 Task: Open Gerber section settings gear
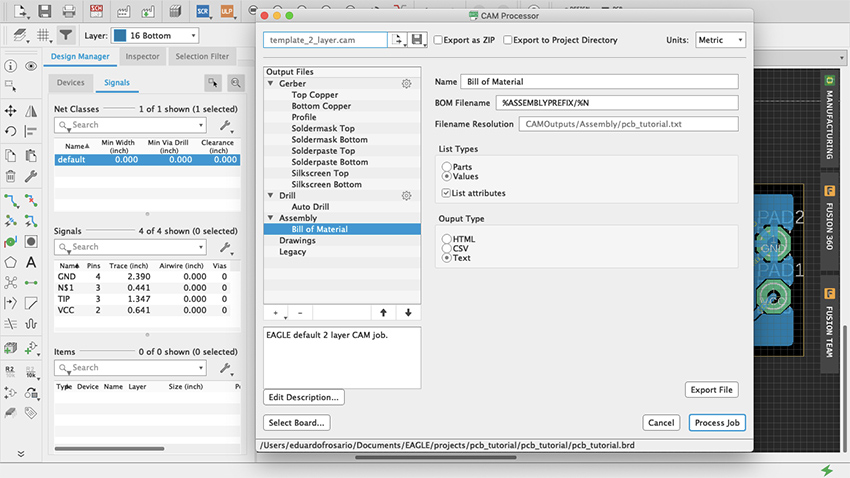[406, 83]
